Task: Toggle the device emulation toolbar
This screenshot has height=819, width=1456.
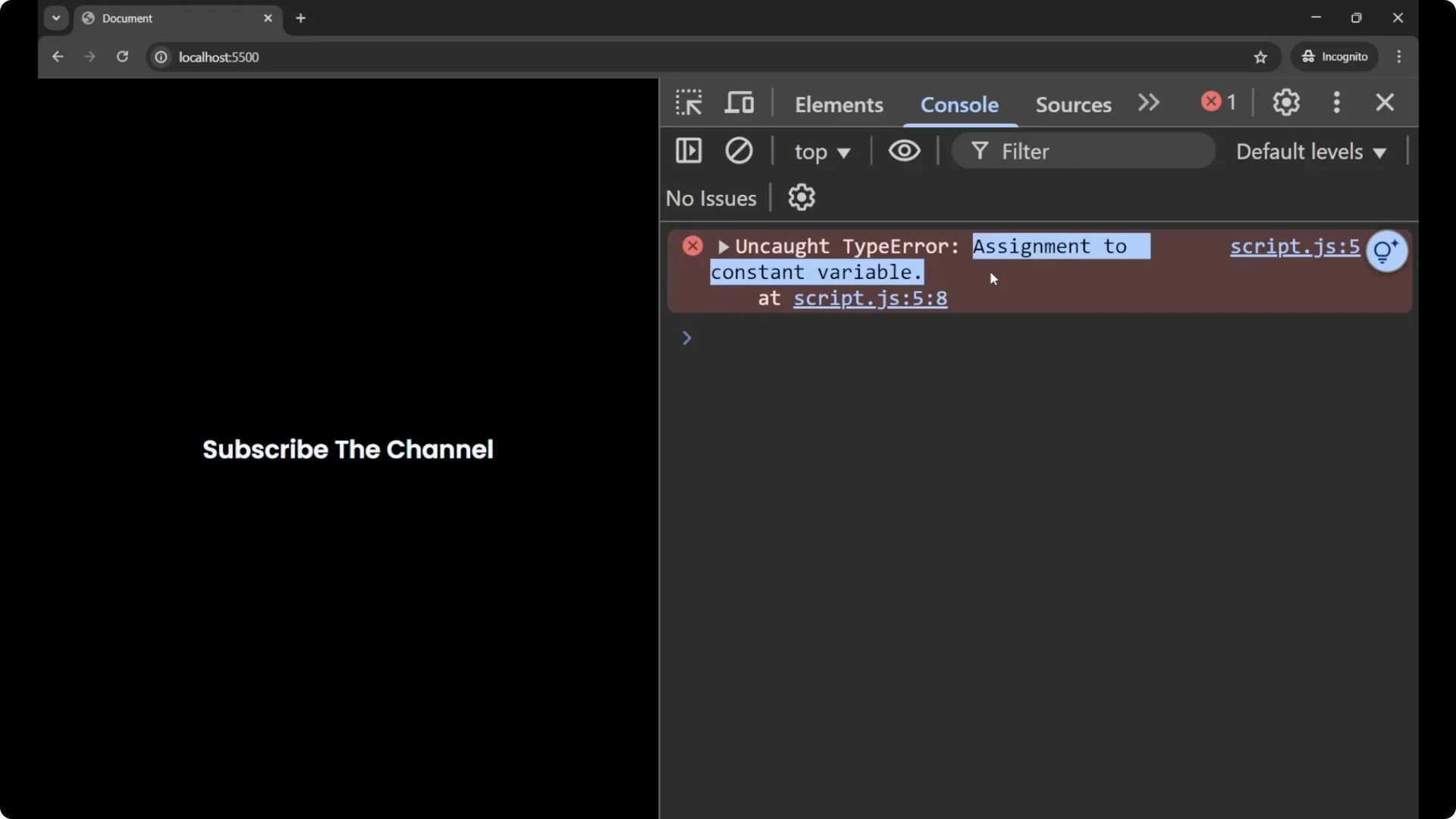Action: click(739, 102)
